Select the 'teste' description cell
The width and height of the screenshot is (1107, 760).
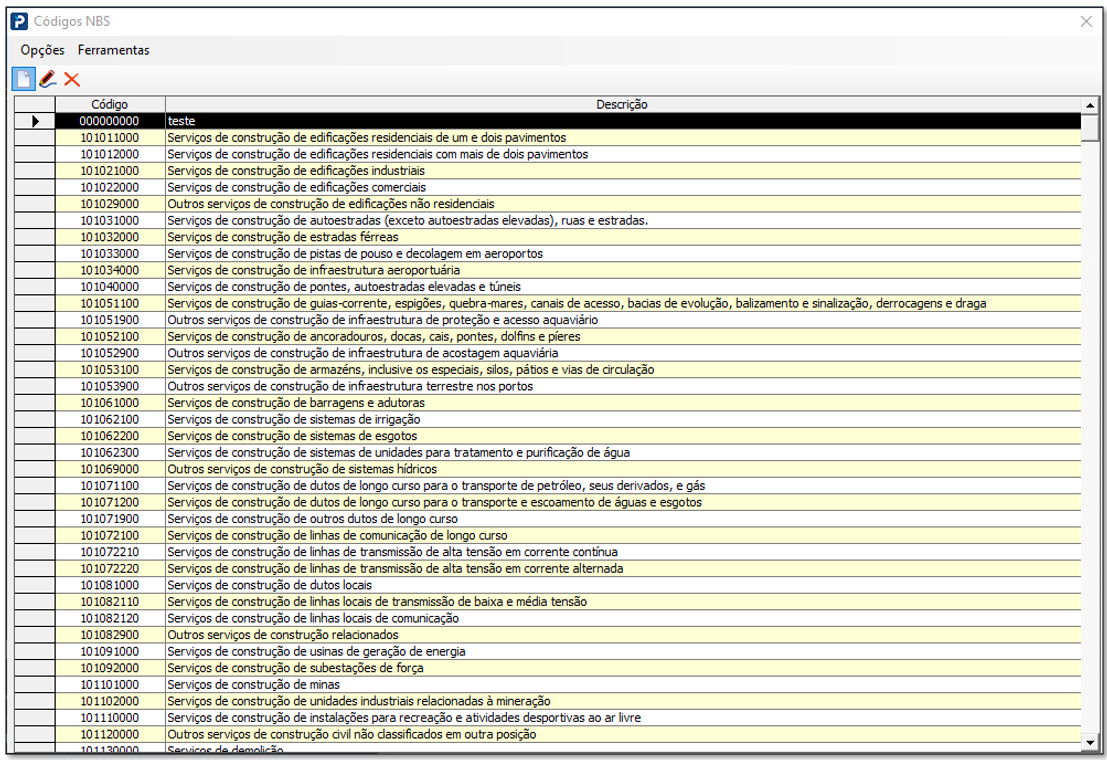coord(623,121)
